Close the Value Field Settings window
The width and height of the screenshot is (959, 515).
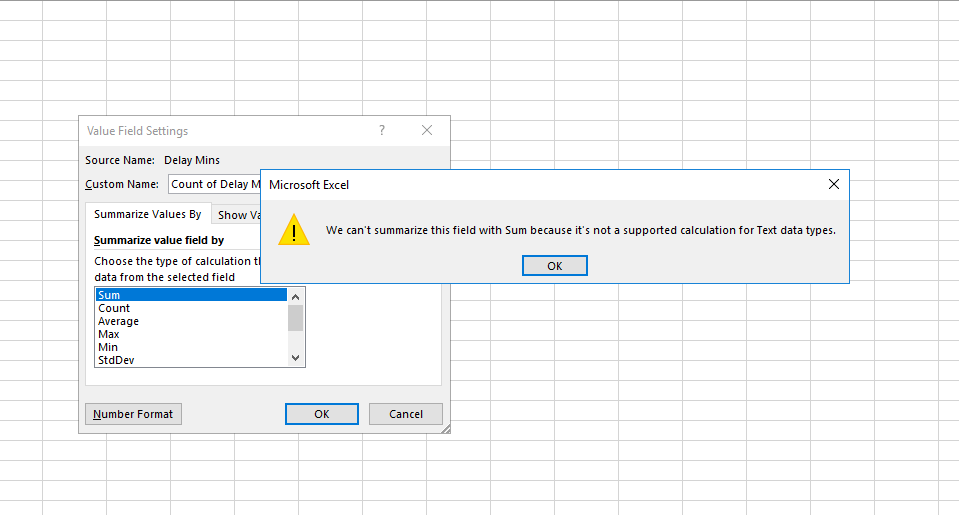pos(427,130)
